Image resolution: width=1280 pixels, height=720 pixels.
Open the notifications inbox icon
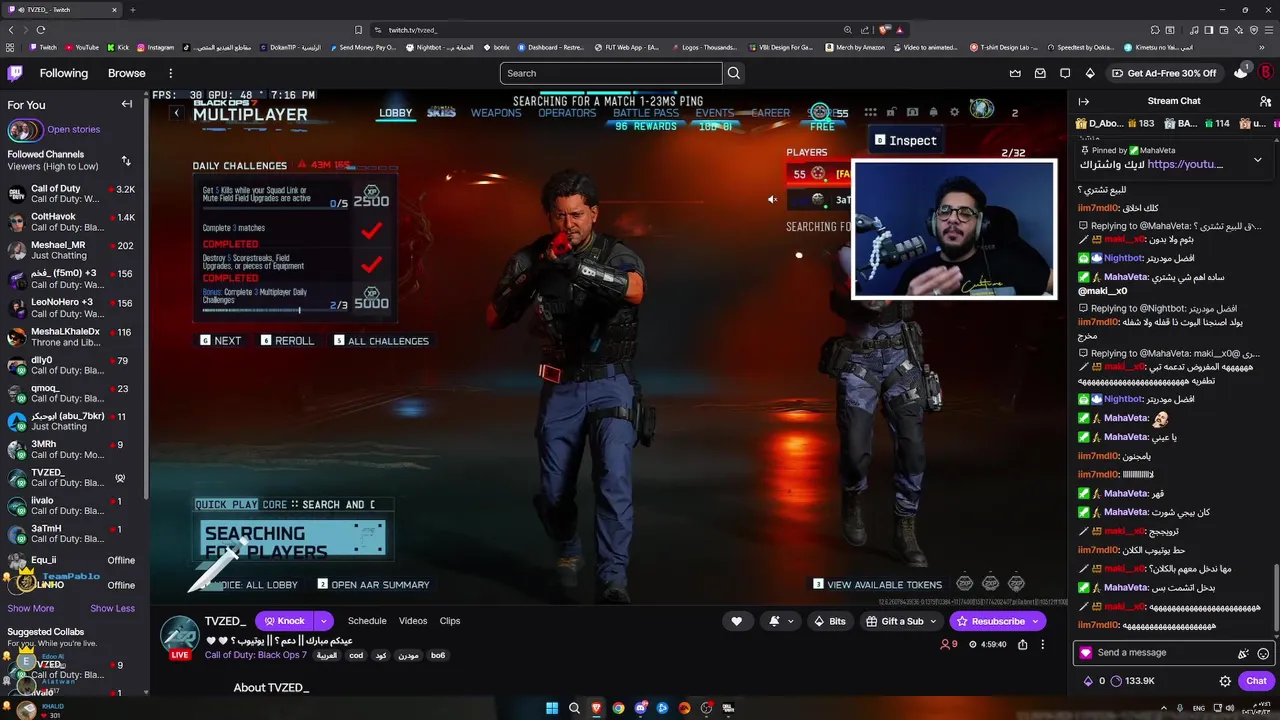pyautogui.click(x=1040, y=73)
